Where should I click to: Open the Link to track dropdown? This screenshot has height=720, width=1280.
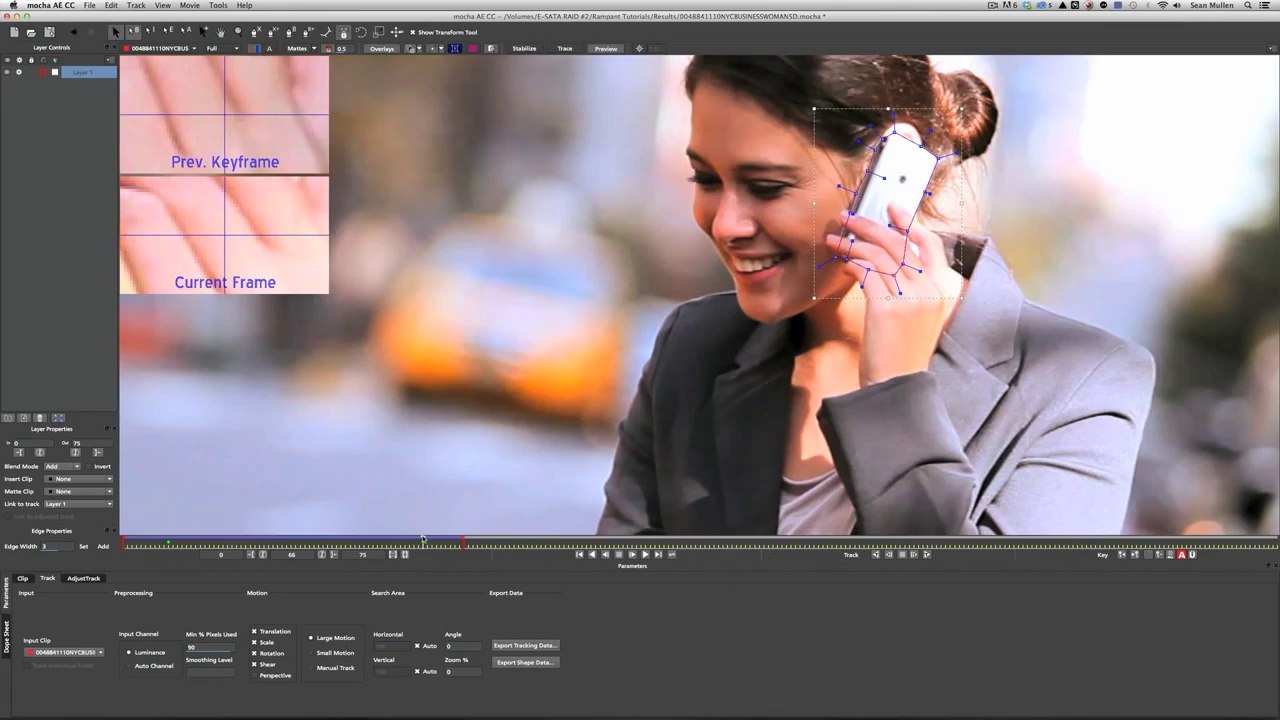point(78,504)
